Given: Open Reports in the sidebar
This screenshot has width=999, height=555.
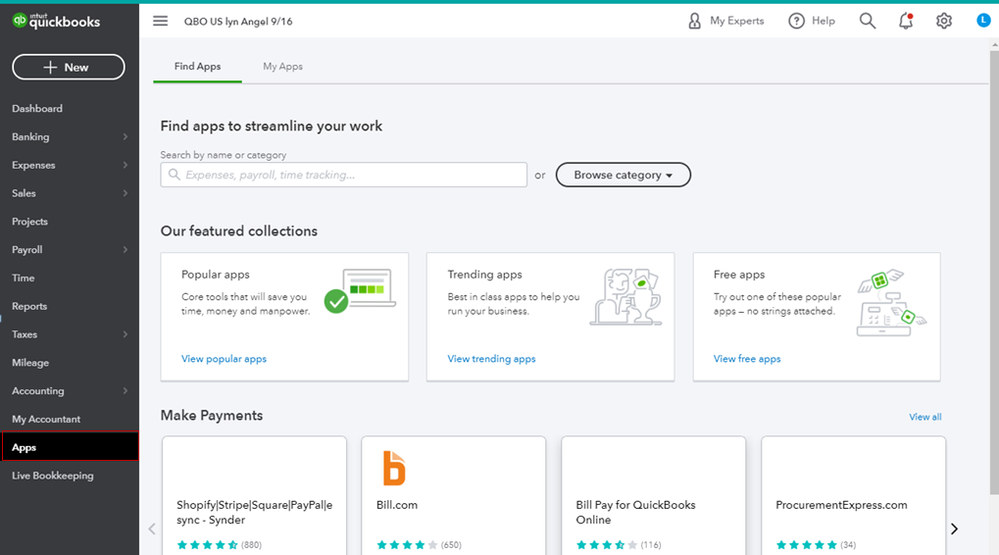Looking at the screenshot, I should point(30,306).
